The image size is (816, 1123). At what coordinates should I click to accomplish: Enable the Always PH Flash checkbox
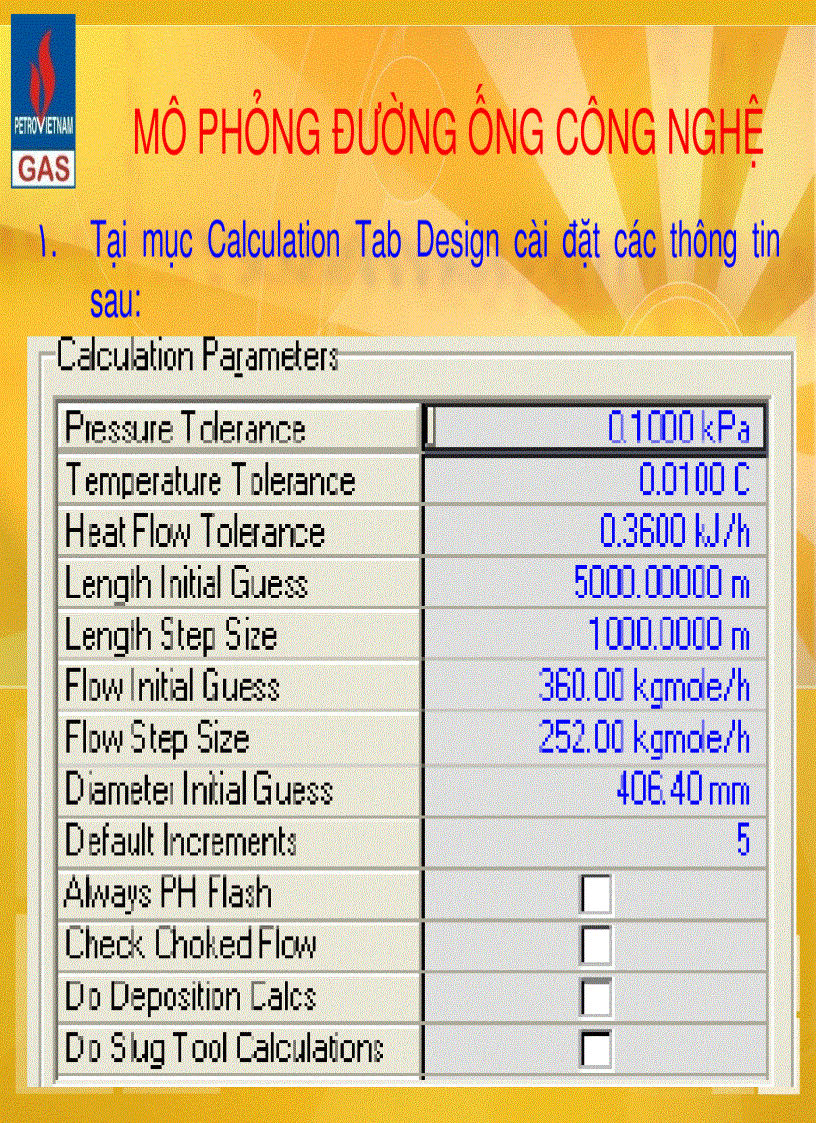[x=595, y=894]
